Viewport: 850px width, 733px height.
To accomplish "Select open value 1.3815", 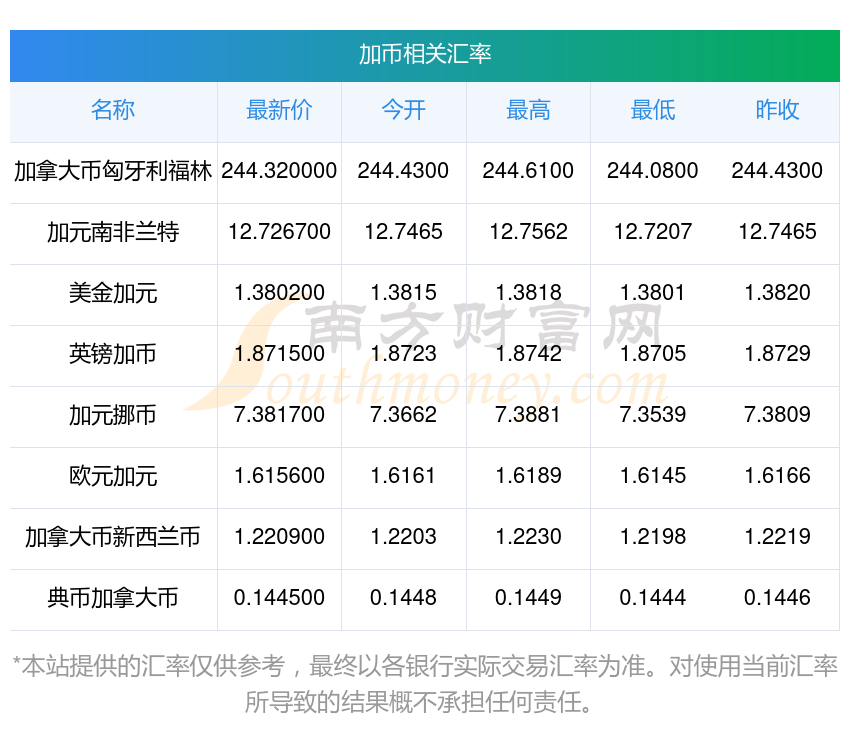I will (x=403, y=293).
